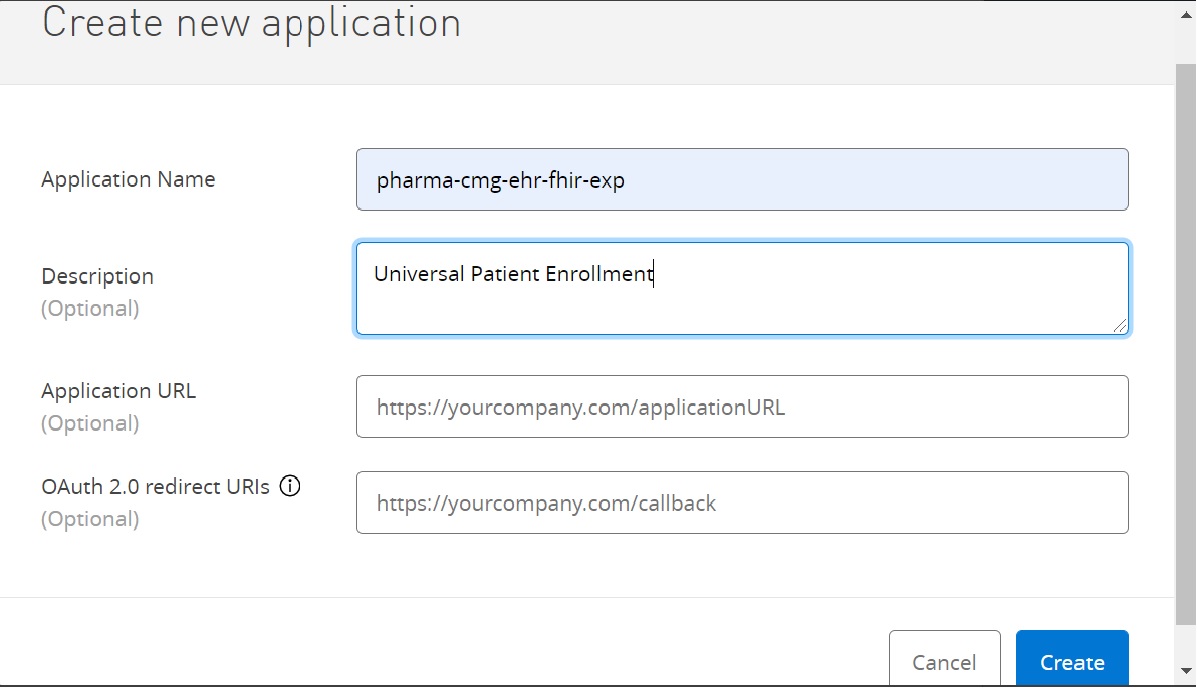1197x689 pixels.
Task: Click the OAuth 2.0 redirect URIs label
Action: pyautogui.click(x=156, y=487)
